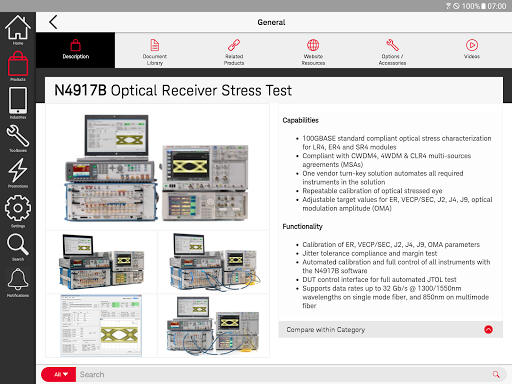Go back using the arrow

(53, 22)
